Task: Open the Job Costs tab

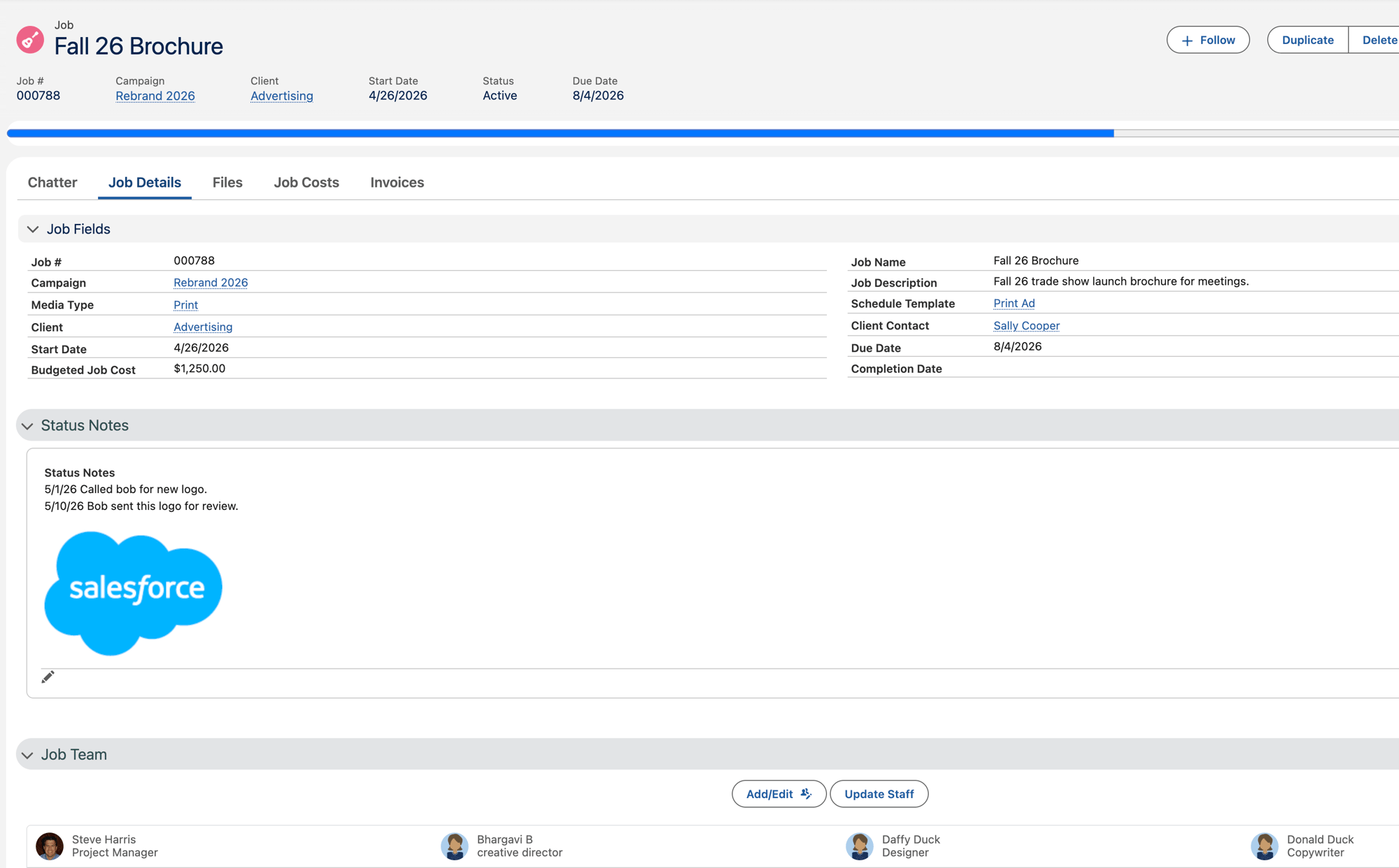Action: (x=306, y=183)
